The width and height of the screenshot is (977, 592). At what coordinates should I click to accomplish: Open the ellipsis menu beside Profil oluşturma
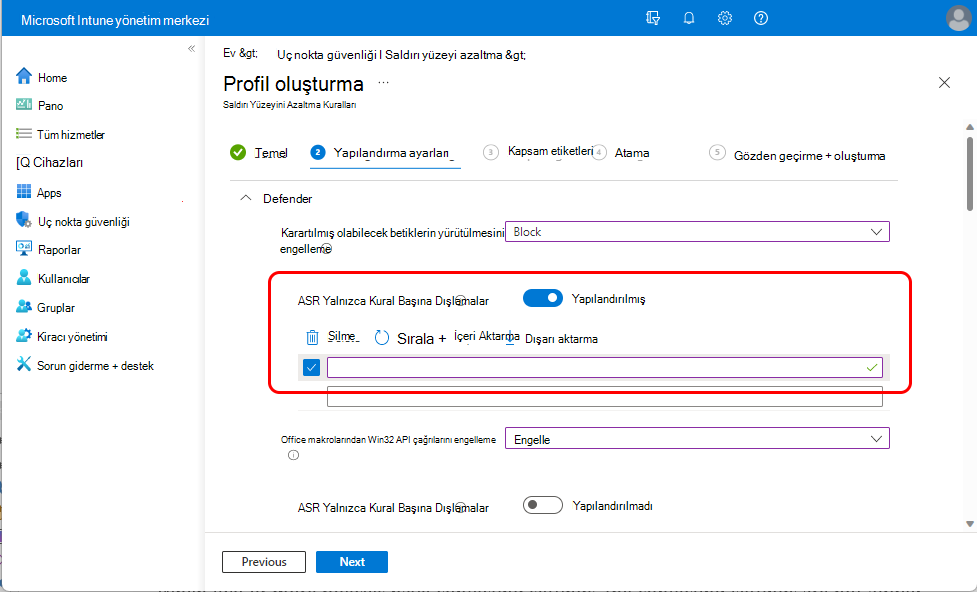click(x=383, y=82)
